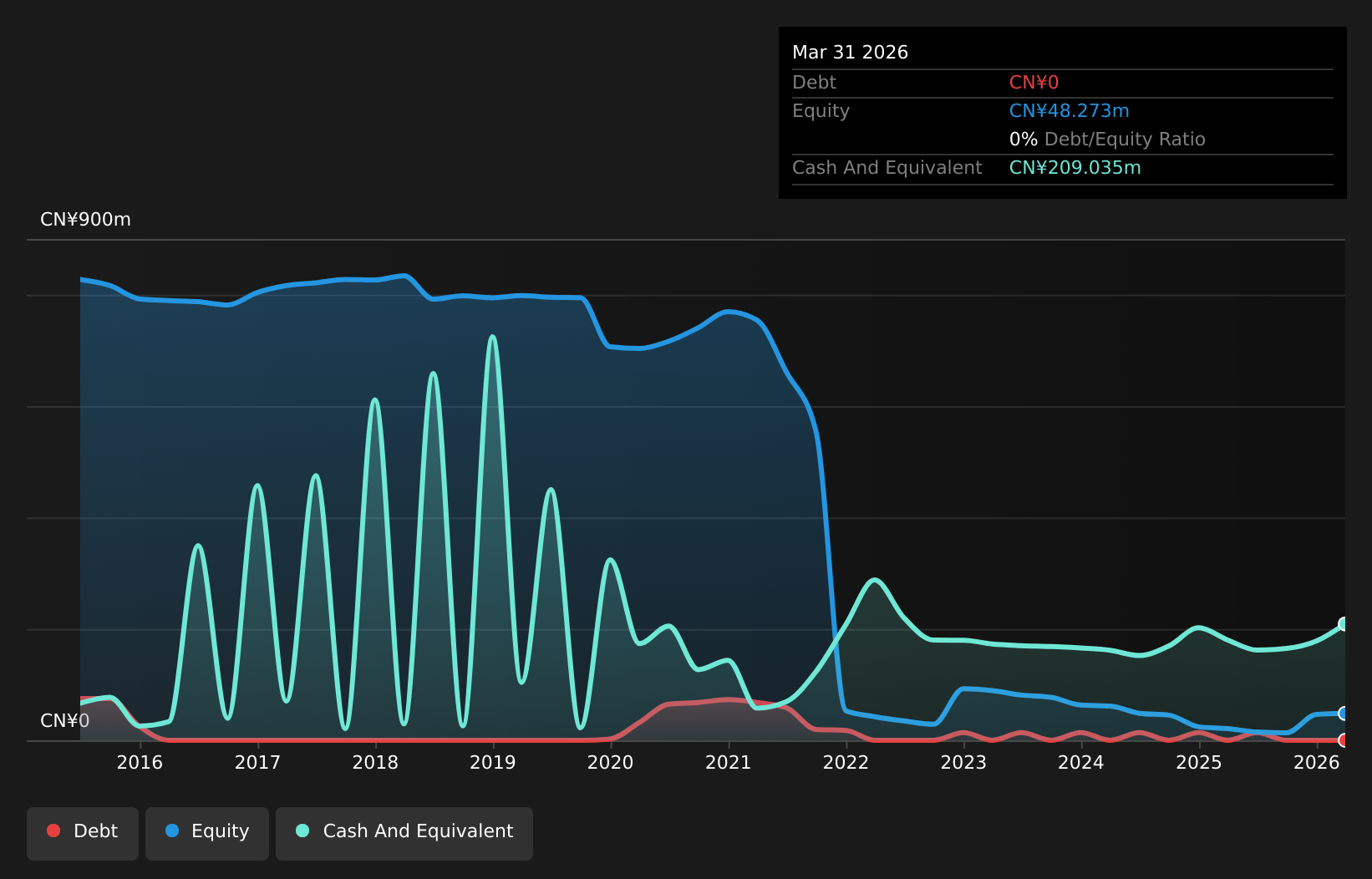1372x879 pixels.
Task: Click the 0% Debt/Equity Ratio text
Action: 1107,140
